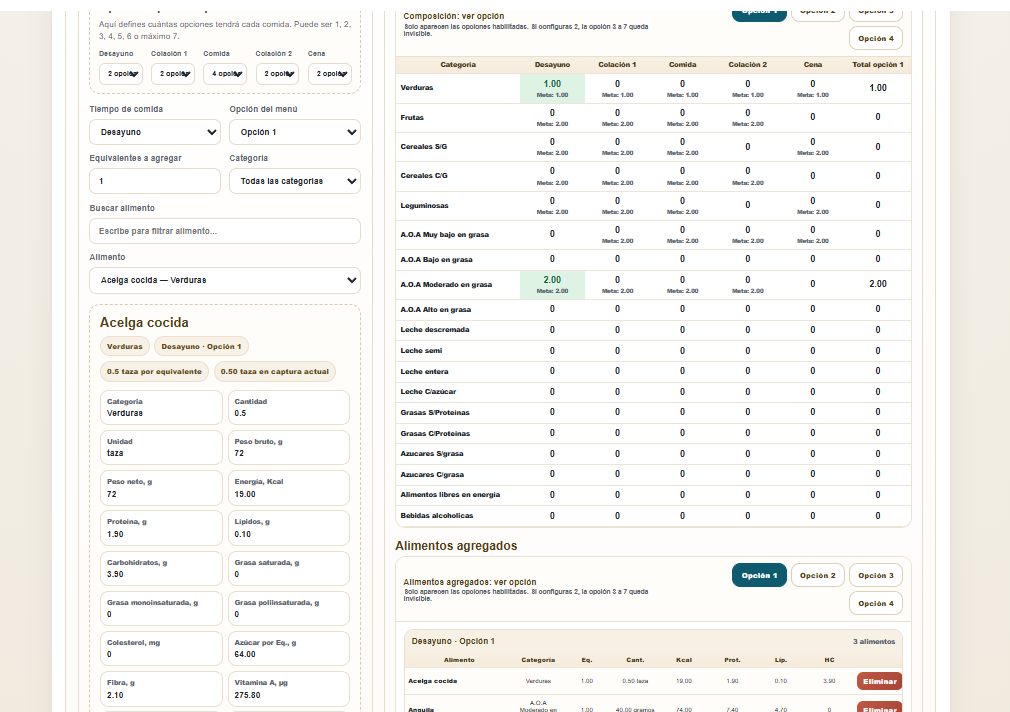This screenshot has height=712, width=1010.
Task: Click the Vitamina A, µg card
Action: point(289,689)
